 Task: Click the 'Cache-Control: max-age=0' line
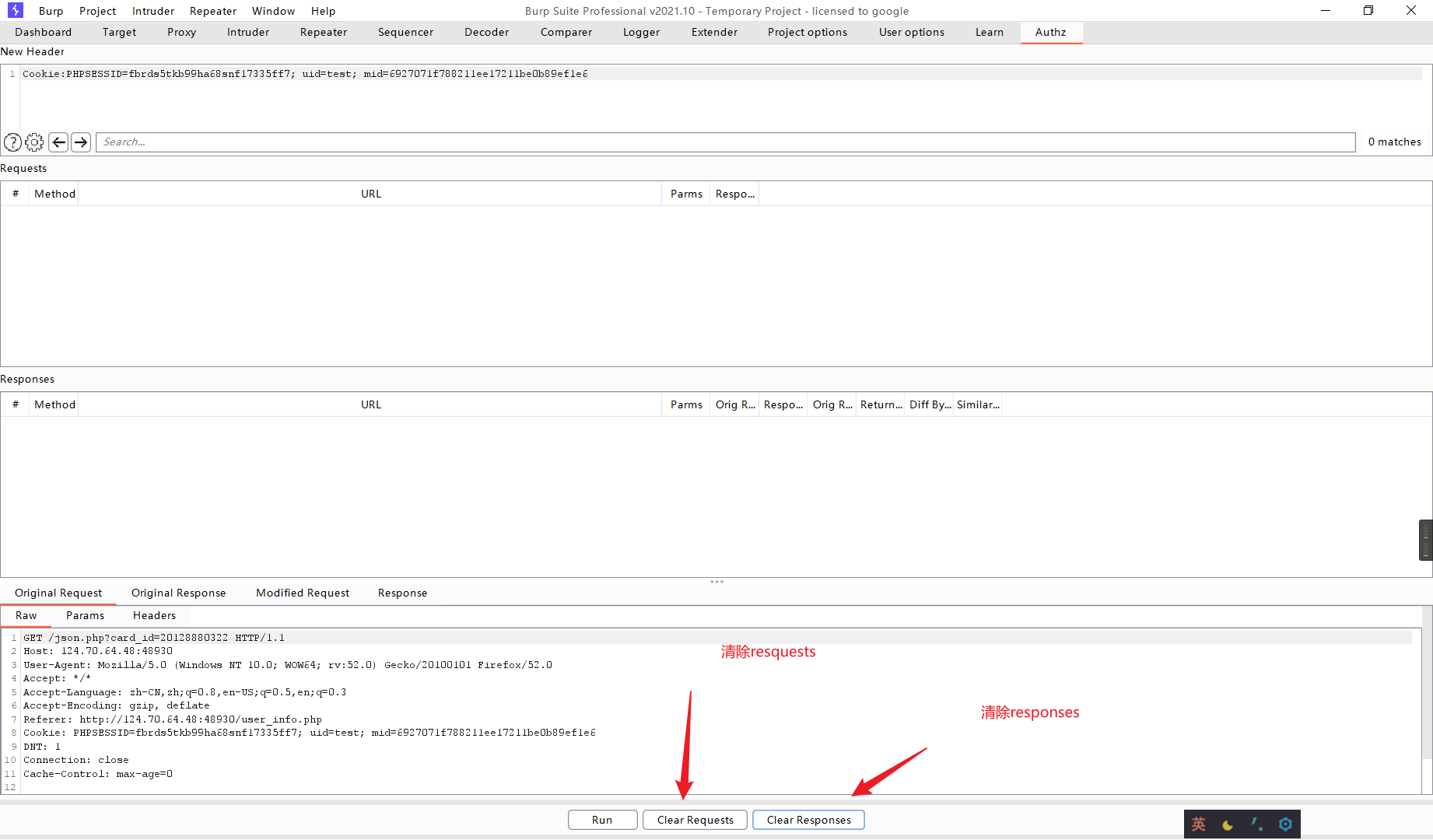click(98, 774)
